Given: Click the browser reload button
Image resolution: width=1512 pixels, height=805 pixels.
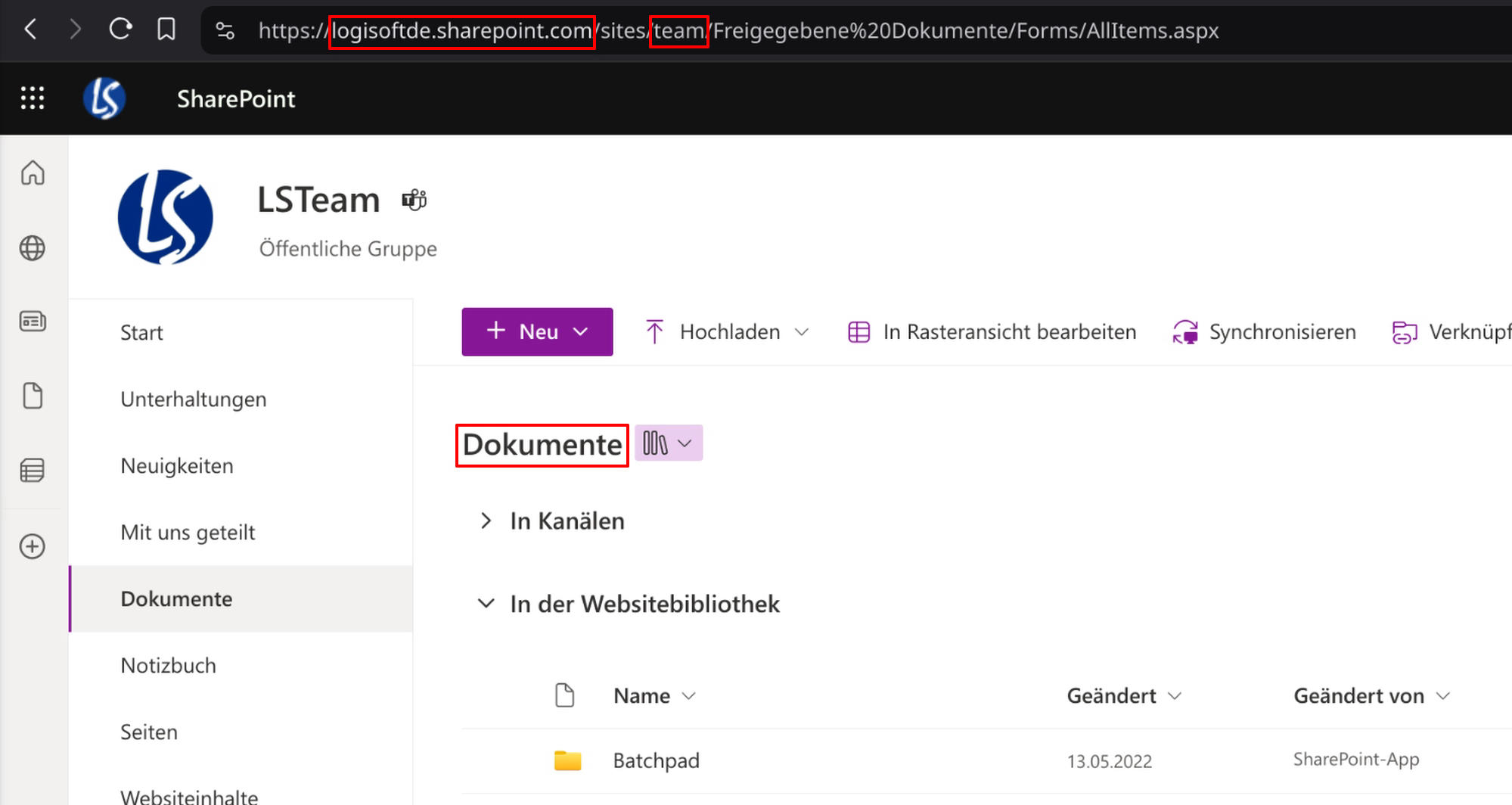Looking at the screenshot, I should click(x=120, y=30).
